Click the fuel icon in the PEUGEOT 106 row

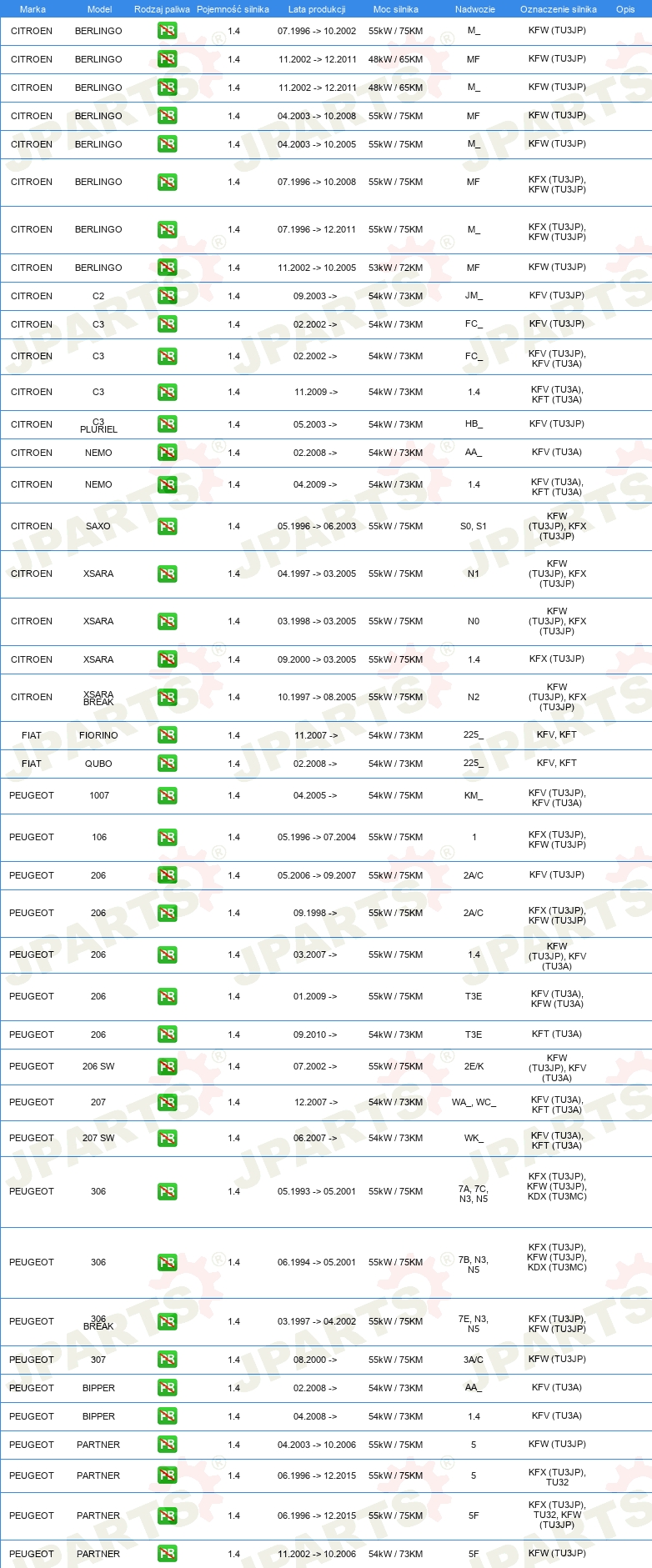[167, 838]
